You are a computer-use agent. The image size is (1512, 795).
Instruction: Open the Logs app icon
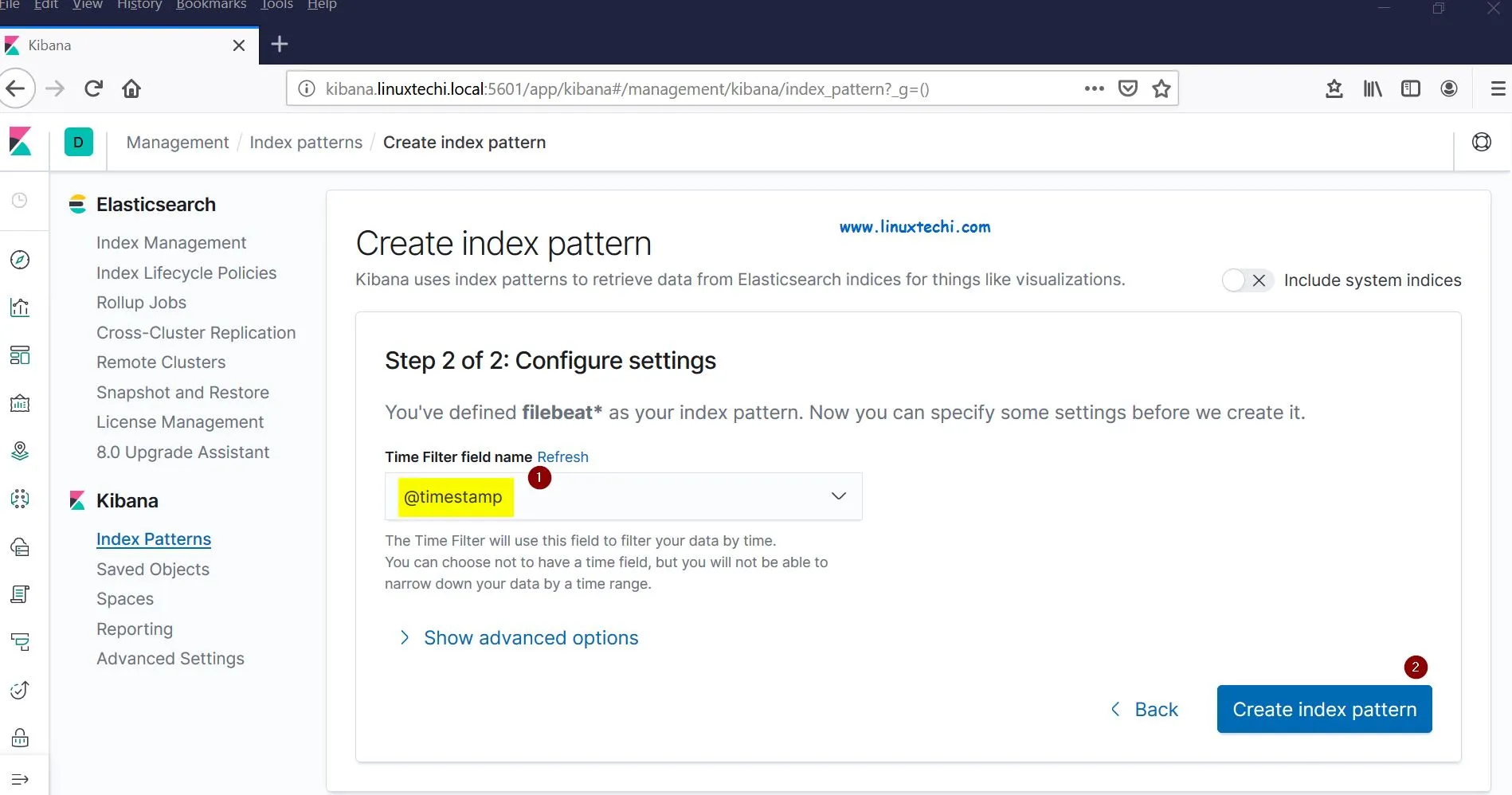20,594
